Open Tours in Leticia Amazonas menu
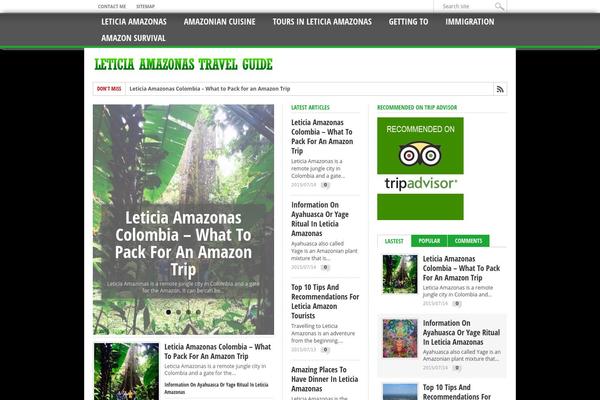This screenshot has height=400, width=600. click(x=322, y=22)
